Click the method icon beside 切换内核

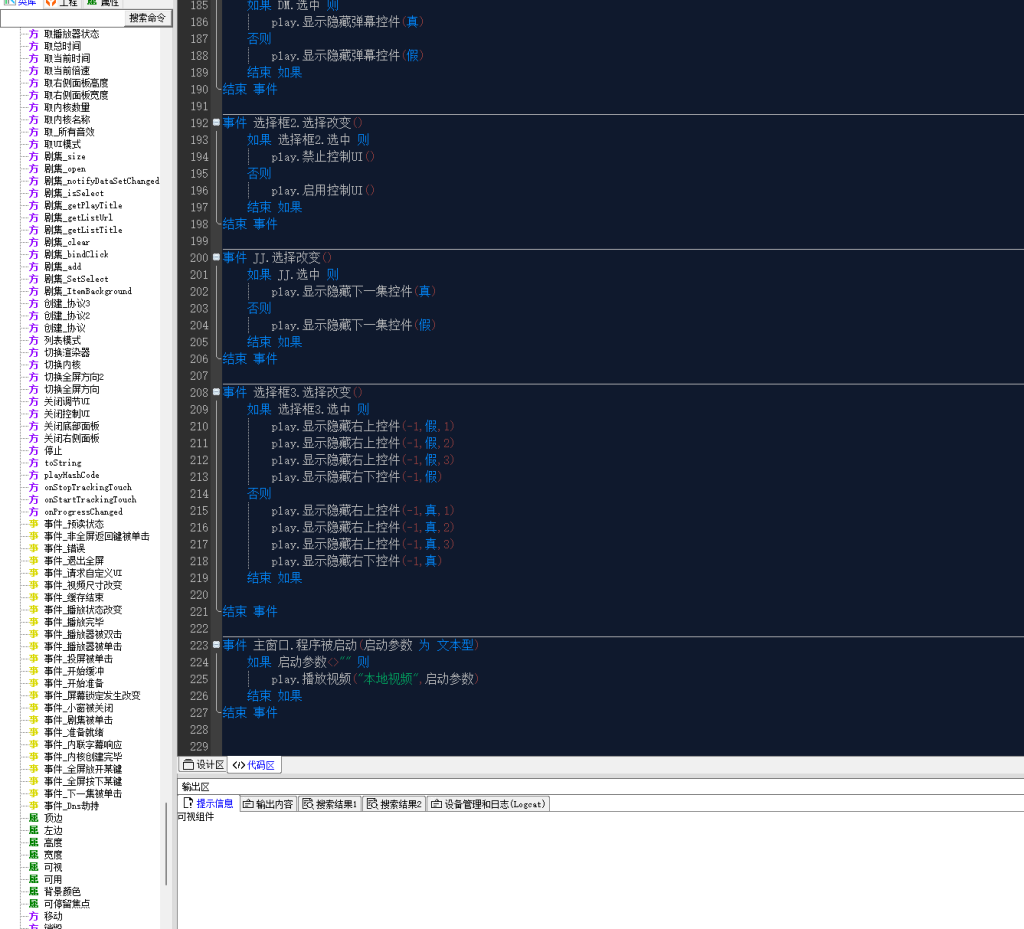pos(33,365)
